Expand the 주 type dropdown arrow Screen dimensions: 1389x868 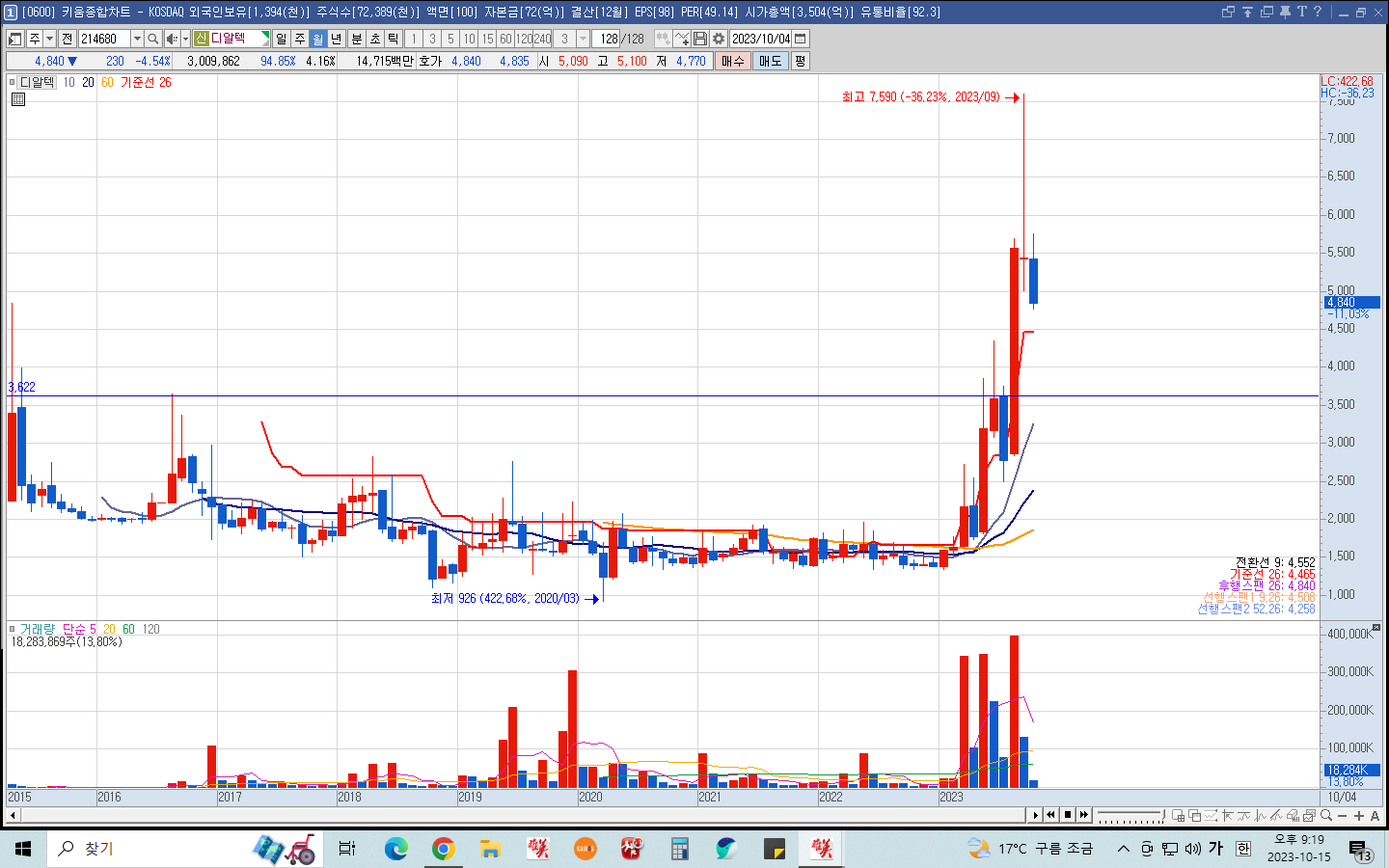coord(50,39)
